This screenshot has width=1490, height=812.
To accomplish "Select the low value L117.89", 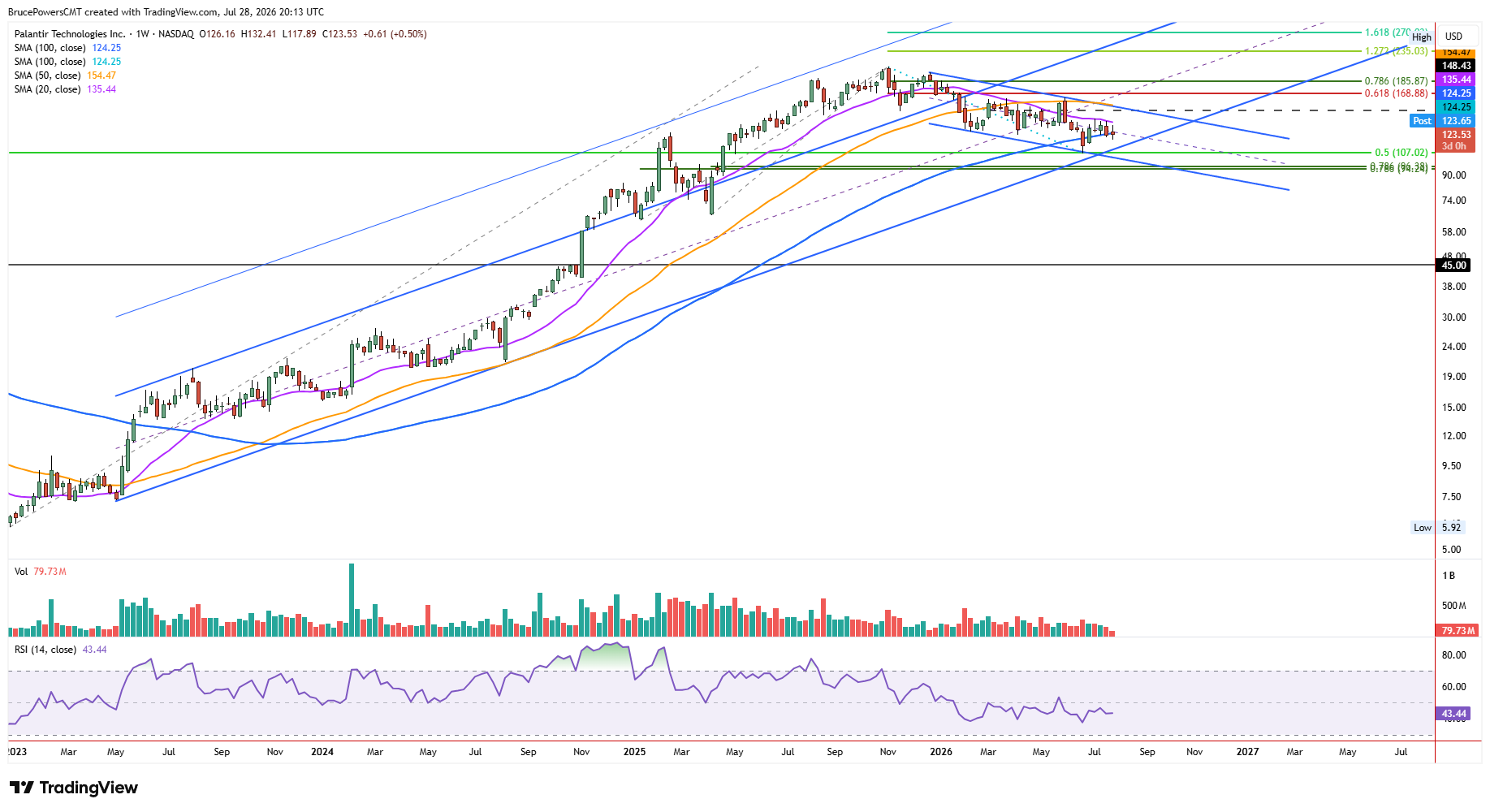I will click(300, 34).
